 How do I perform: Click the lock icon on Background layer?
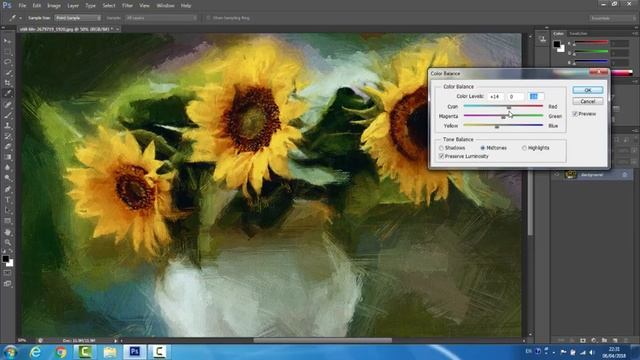point(624,175)
